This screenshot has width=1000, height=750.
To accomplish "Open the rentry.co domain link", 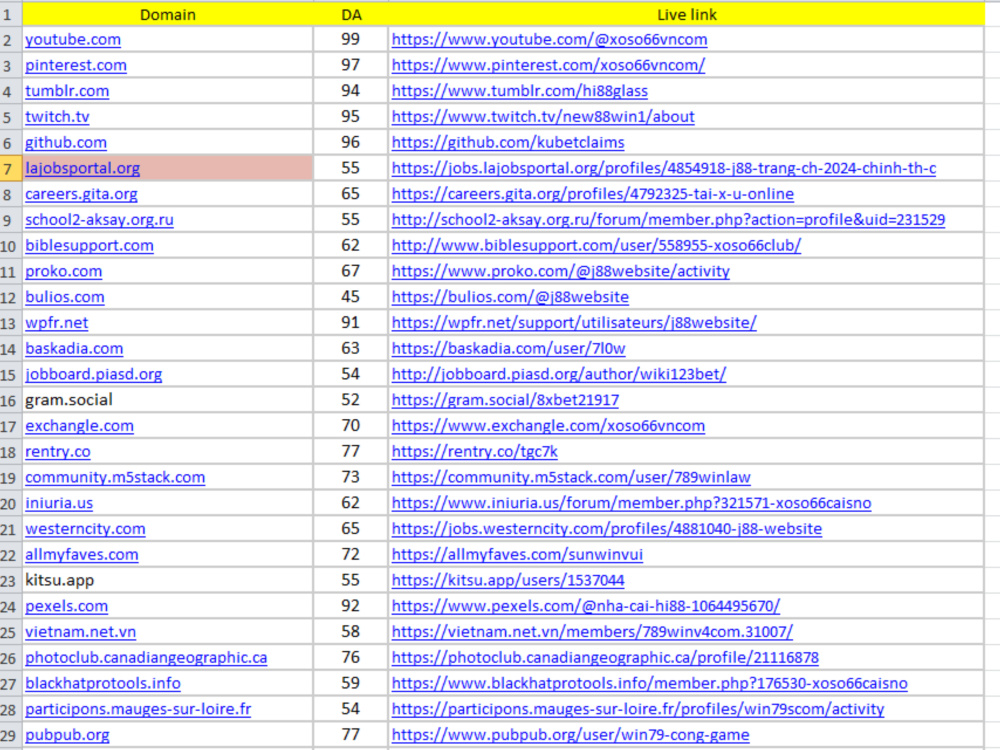I will (x=57, y=452).
